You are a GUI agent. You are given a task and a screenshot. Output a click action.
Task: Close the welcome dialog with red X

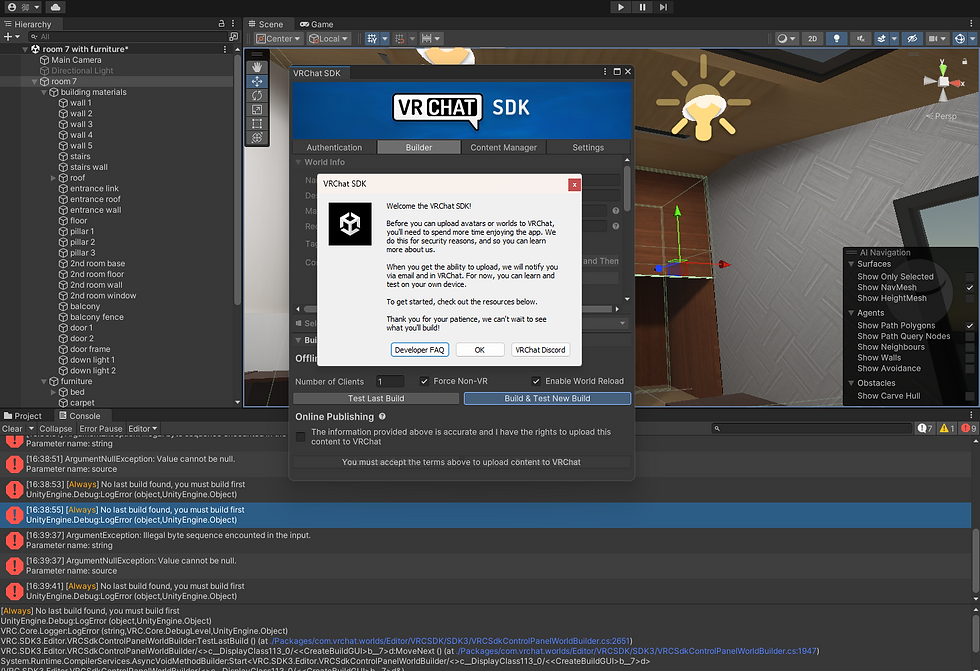tap(574, 184)
